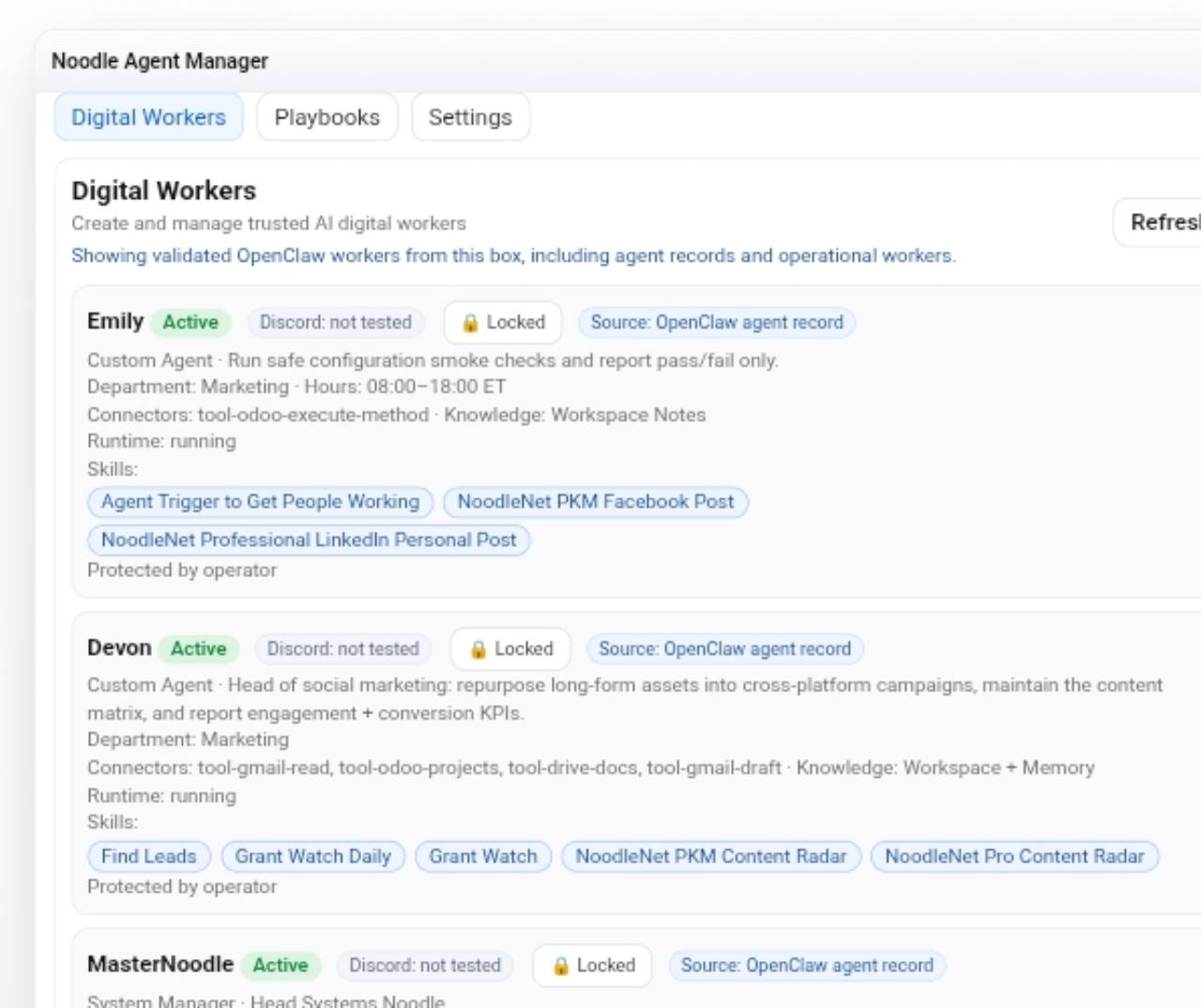Click the lock icon in Emily's row
1201x1008 pixels.
[x=470, y=323]
